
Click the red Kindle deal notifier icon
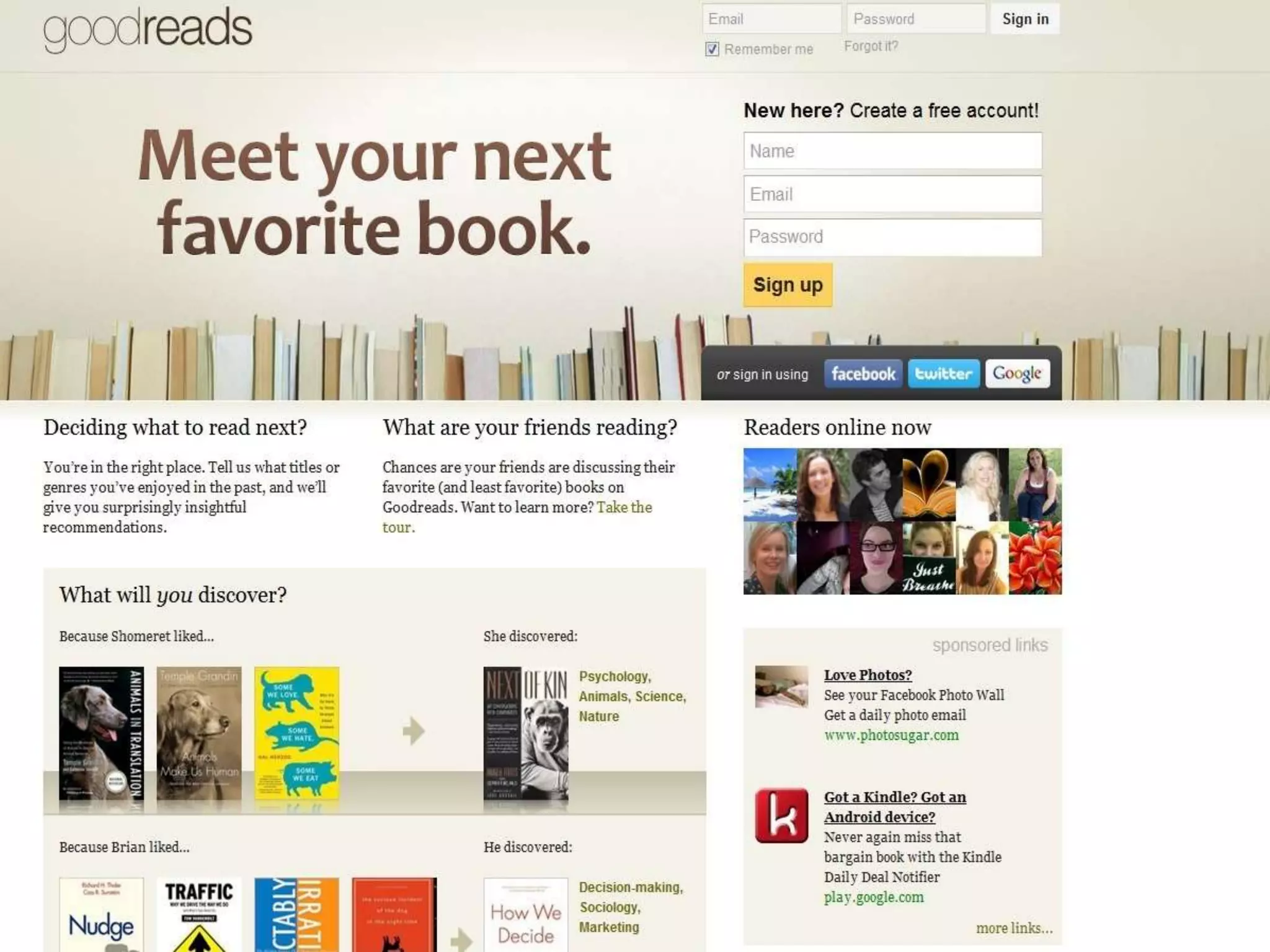tap(781, 816)
